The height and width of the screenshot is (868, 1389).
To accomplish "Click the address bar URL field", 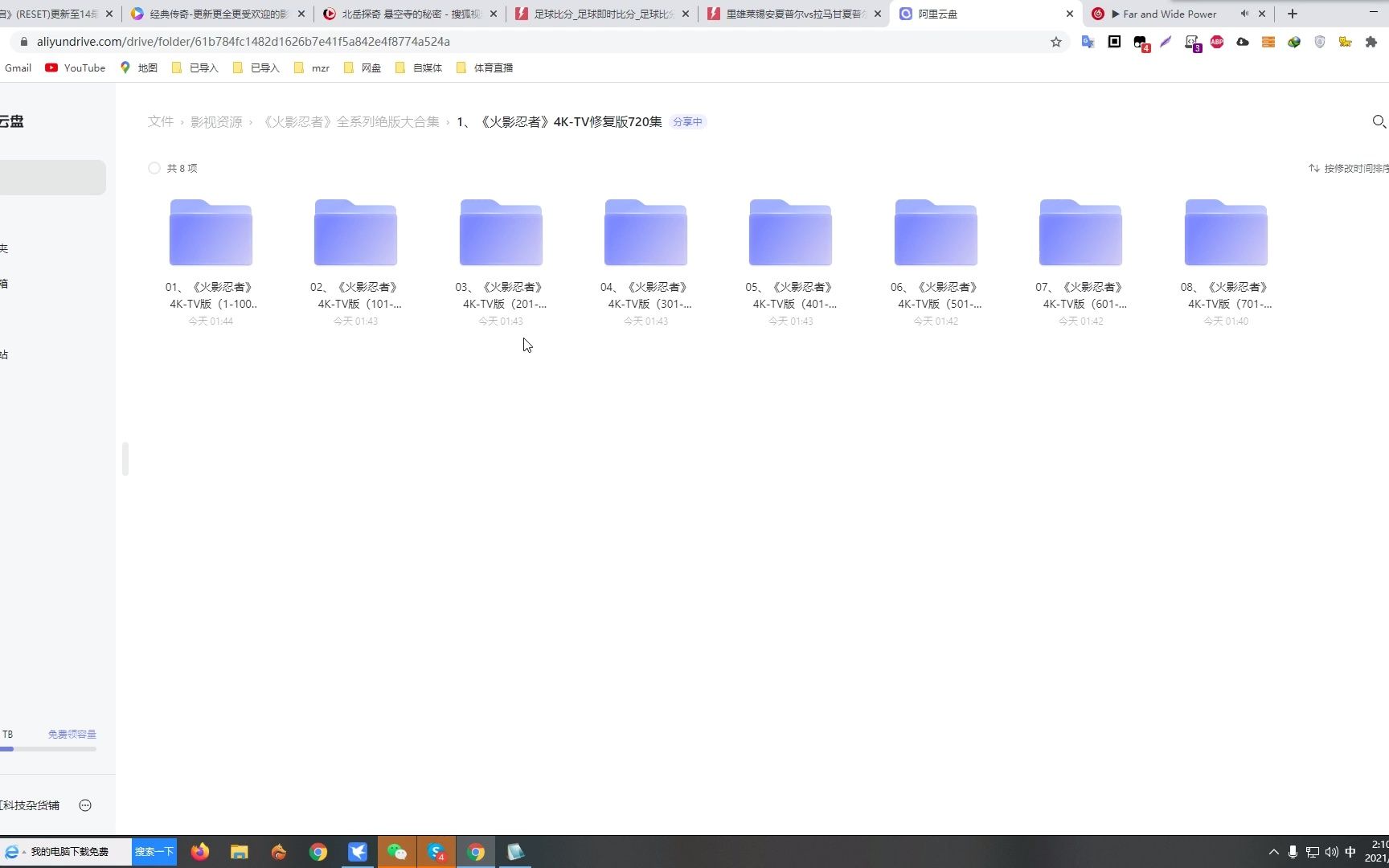I will [531, 42].
